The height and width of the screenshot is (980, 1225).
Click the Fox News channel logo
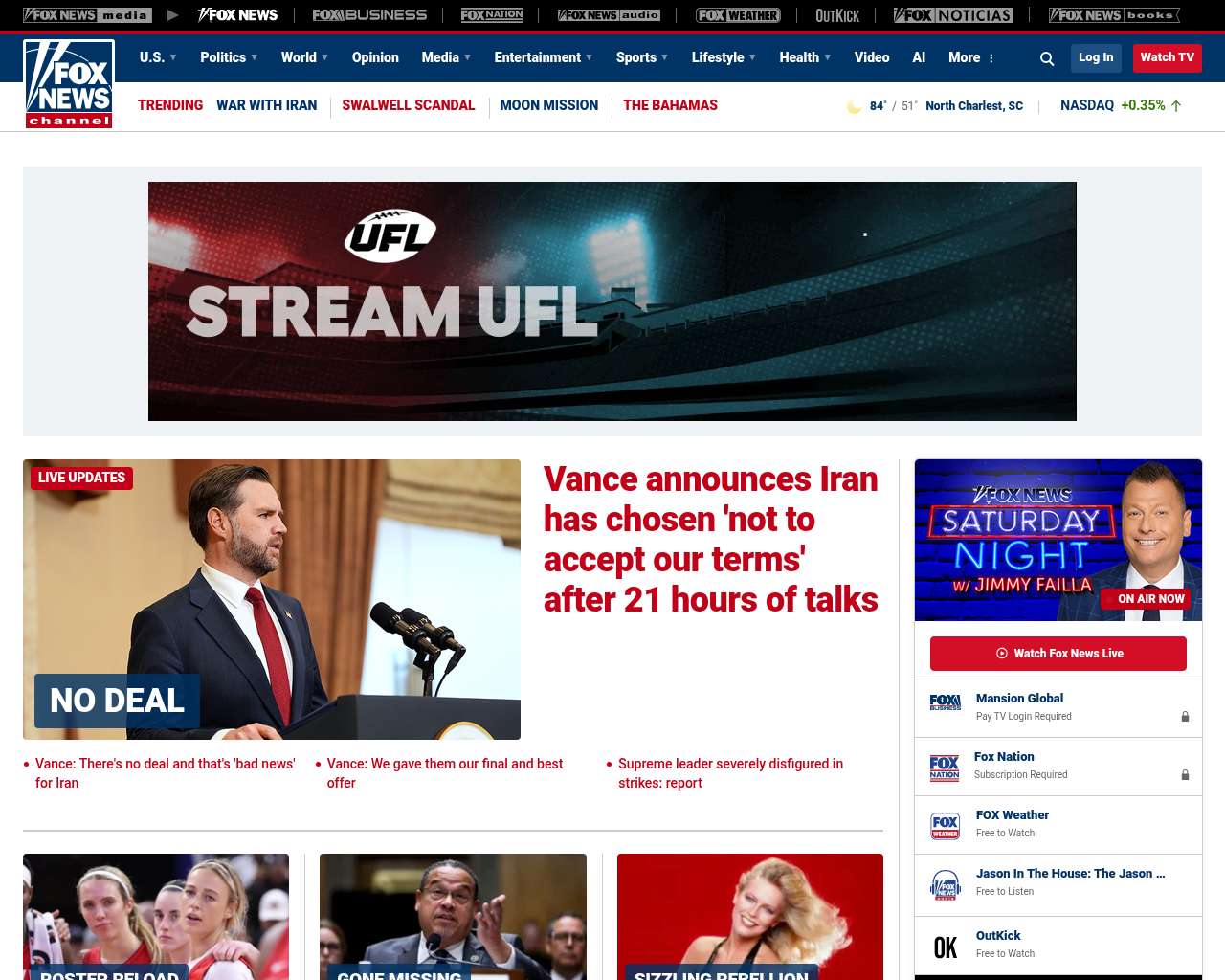point(69,84)
